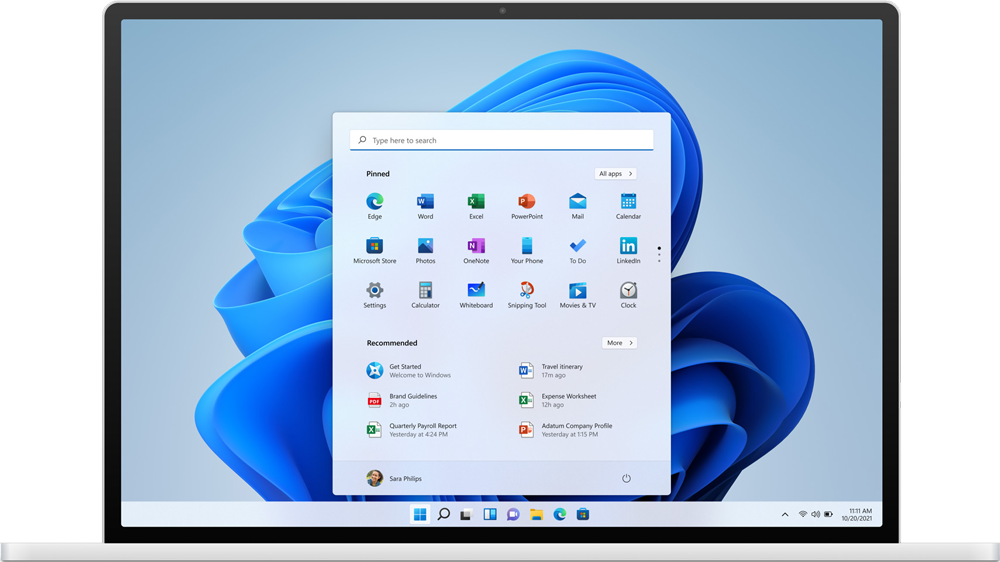
Task: Show More recommended items
Action: 619,343
